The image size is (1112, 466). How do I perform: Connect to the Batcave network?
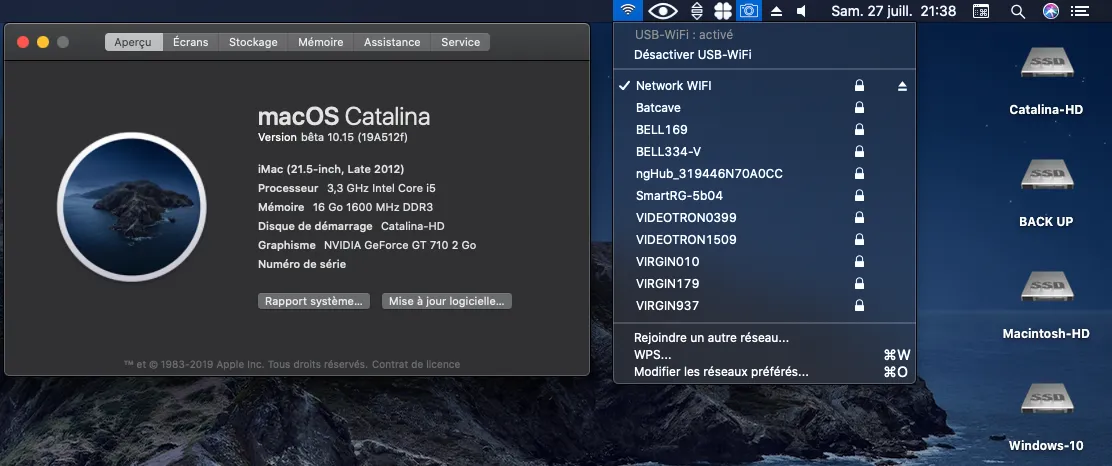pyautogui.click(x=764, y=108)
